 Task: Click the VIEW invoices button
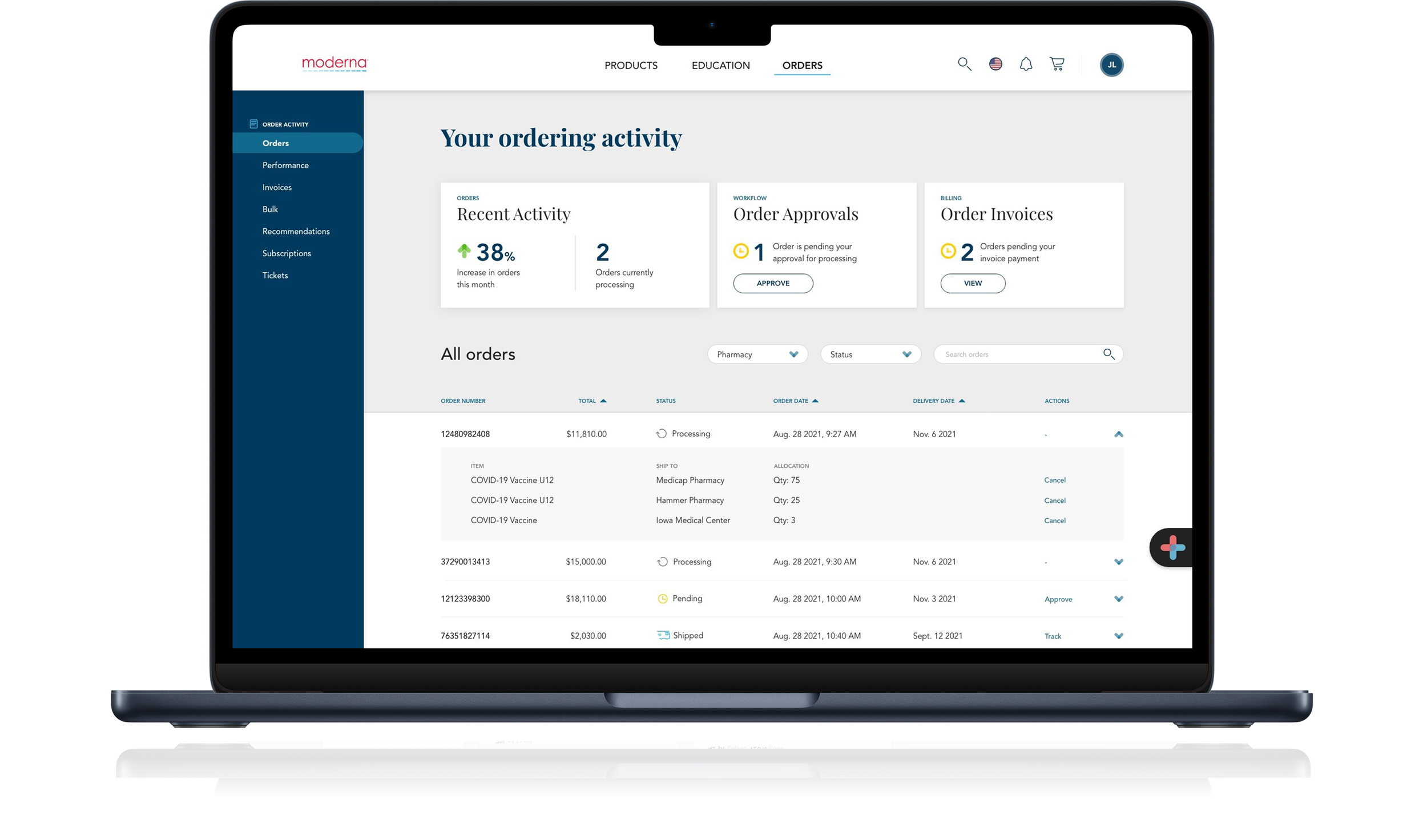(972, 283)
